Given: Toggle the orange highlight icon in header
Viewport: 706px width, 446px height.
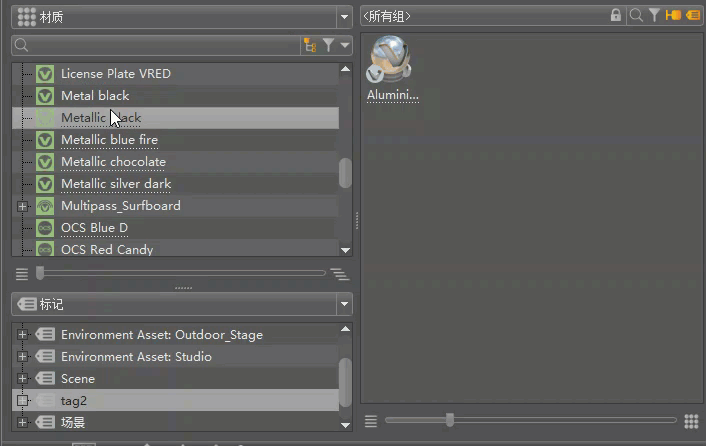Looking at the screenshot, I should pyautogui.click(x=674, y=15).
